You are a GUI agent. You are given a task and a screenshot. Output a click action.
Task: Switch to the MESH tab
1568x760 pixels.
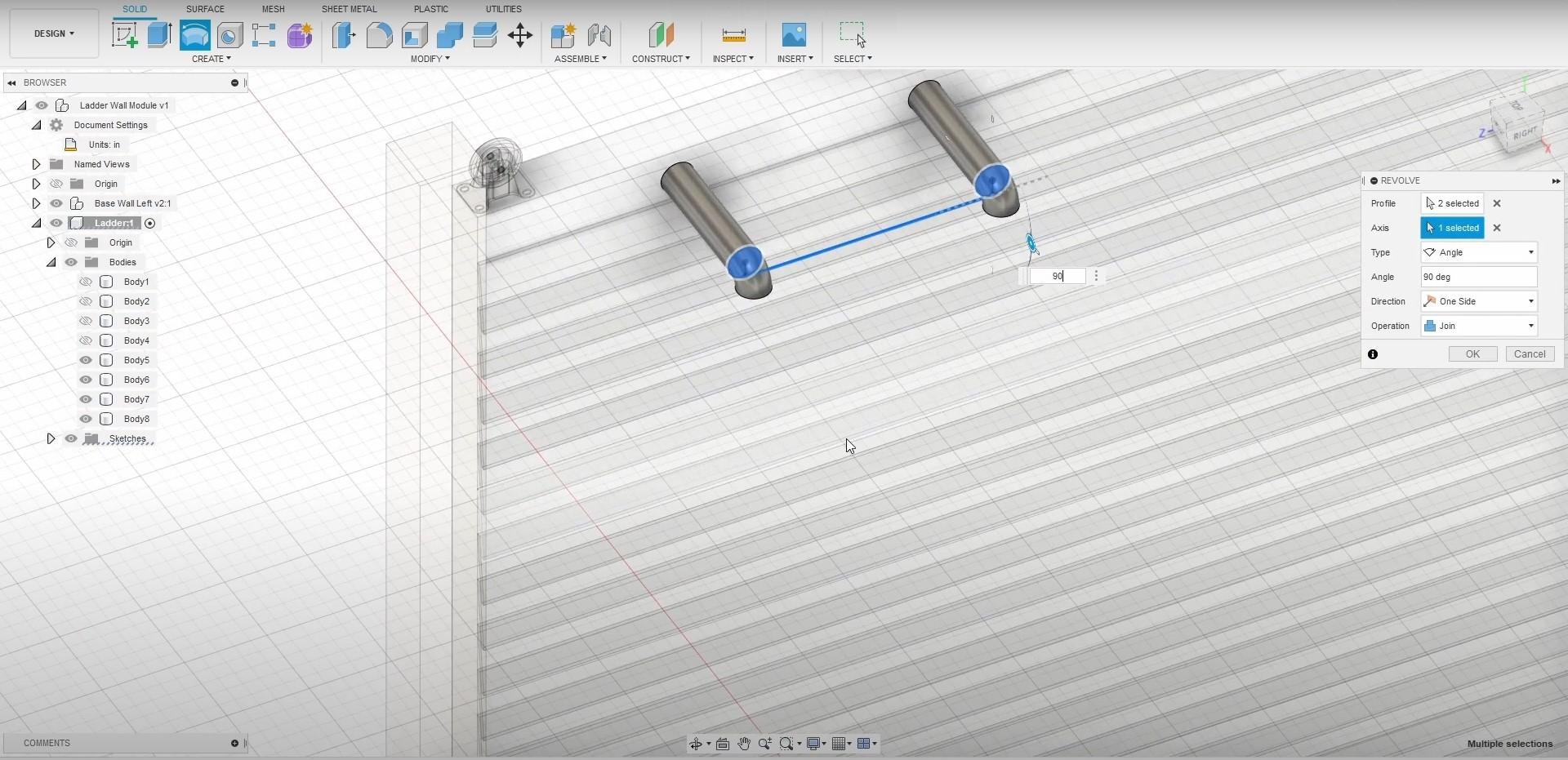point(273,9)
